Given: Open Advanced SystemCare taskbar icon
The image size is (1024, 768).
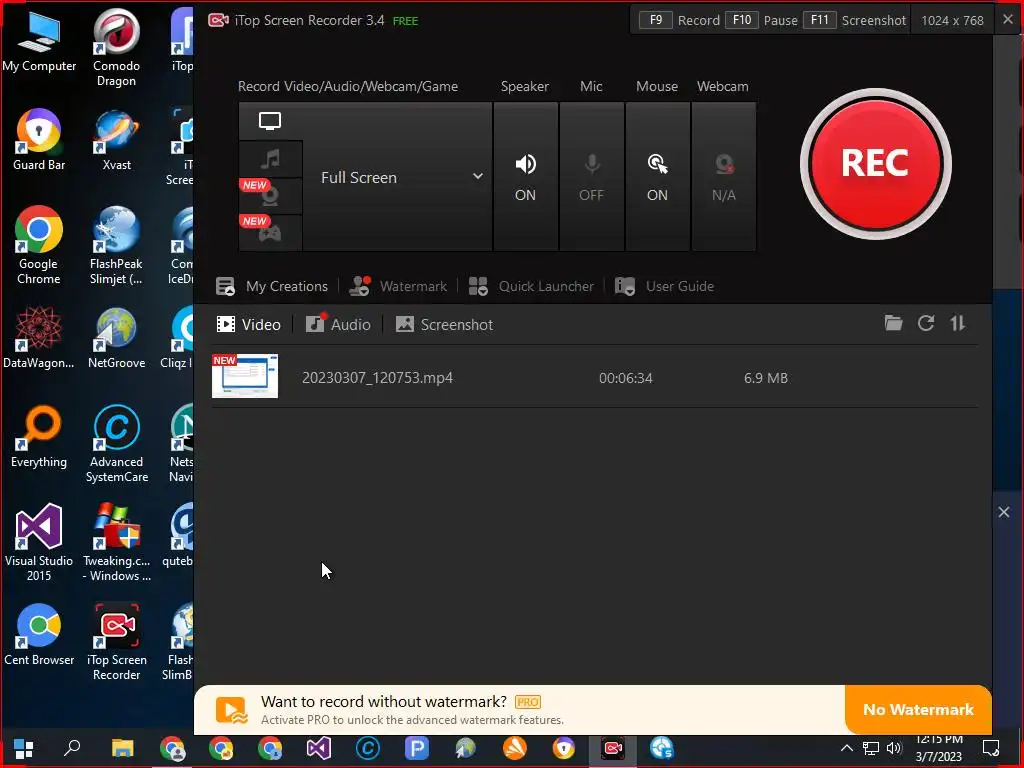Looking at the screenshot, I should (x=368, y=748).
